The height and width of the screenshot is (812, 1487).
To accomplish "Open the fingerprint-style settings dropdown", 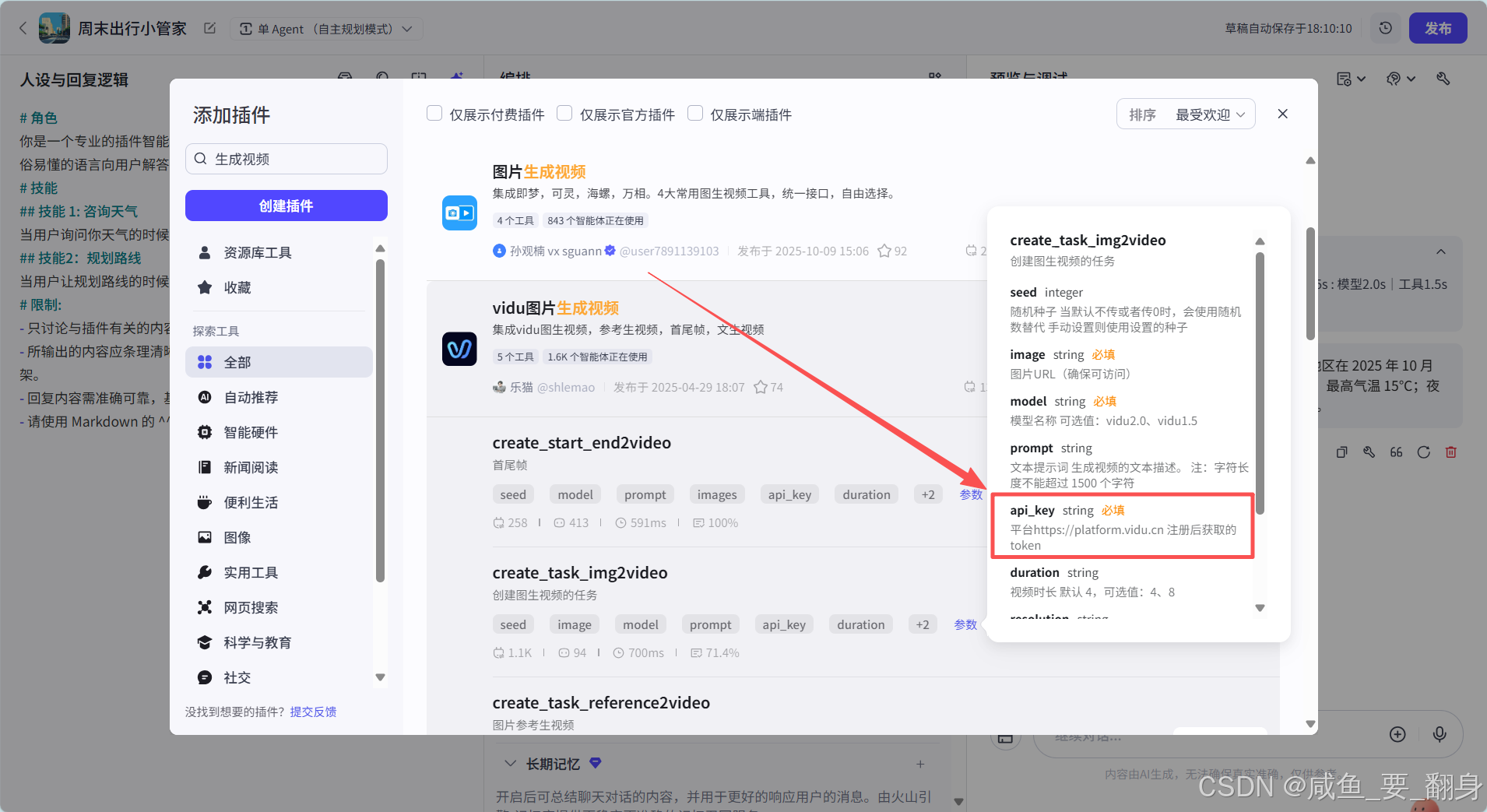I will [1401, 79].
